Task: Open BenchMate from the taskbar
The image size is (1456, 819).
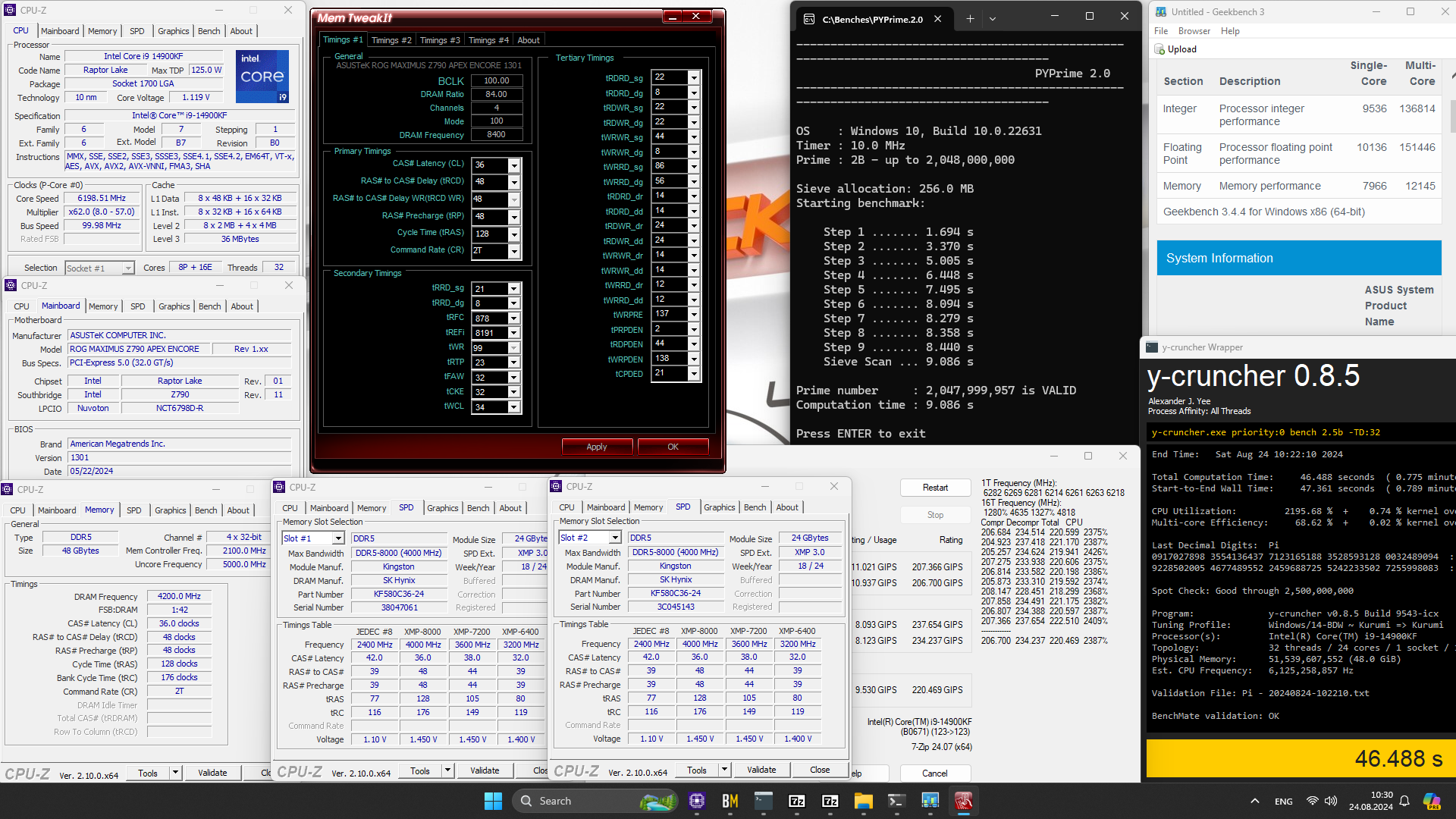Action: (x=730, y=801)
